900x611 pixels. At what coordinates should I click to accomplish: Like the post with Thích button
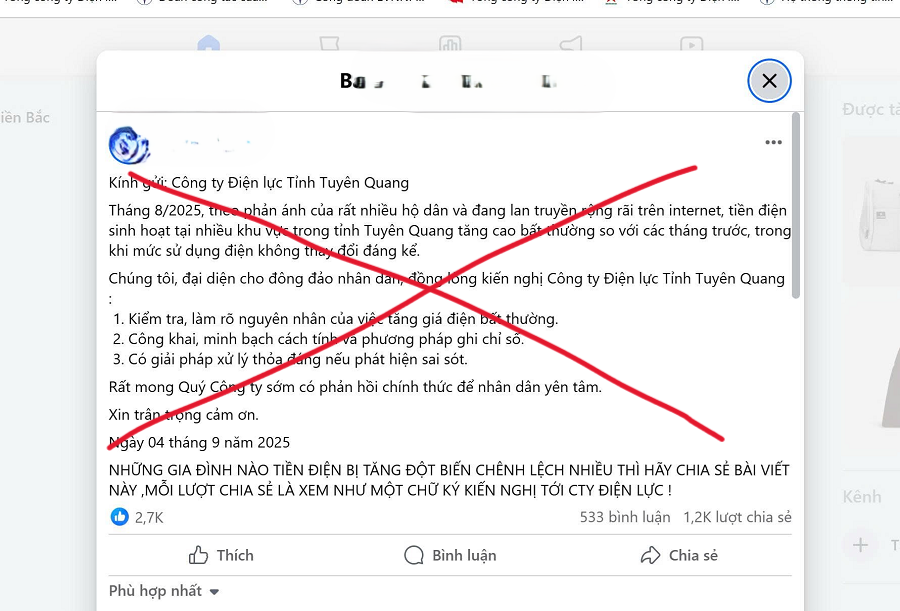221,555
